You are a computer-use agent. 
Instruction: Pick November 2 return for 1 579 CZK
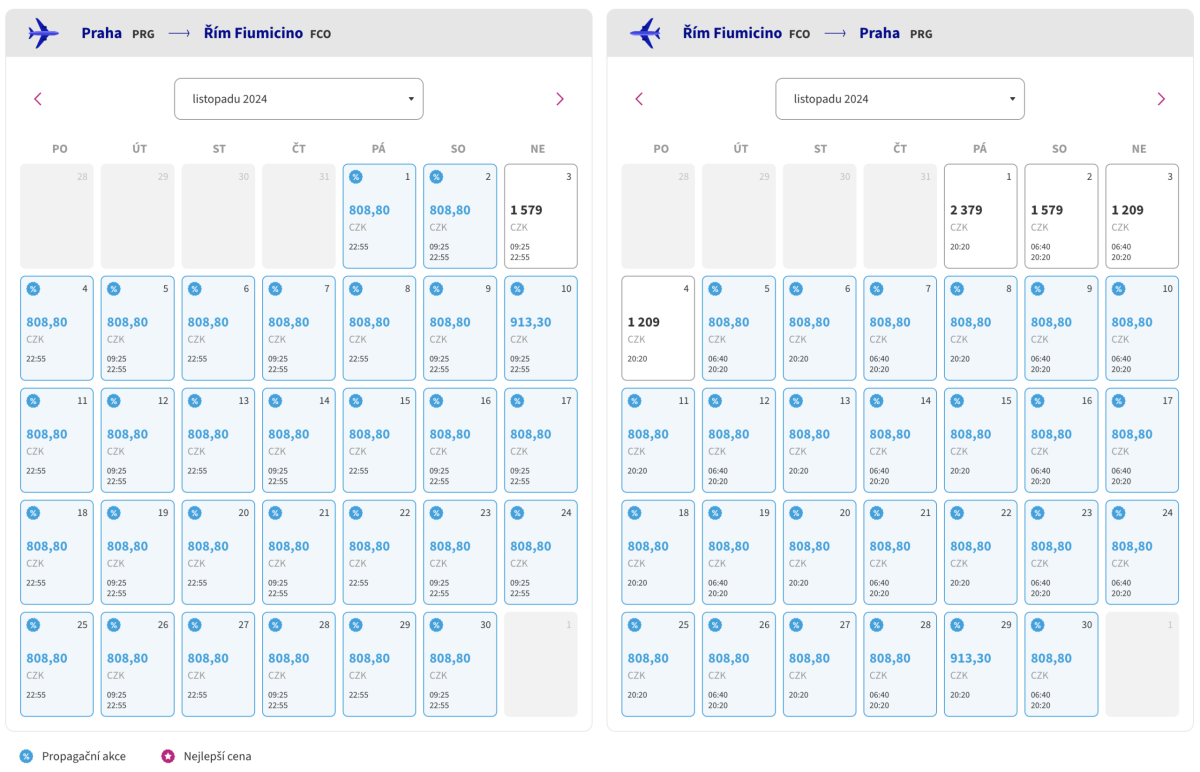click(1061, 216)
